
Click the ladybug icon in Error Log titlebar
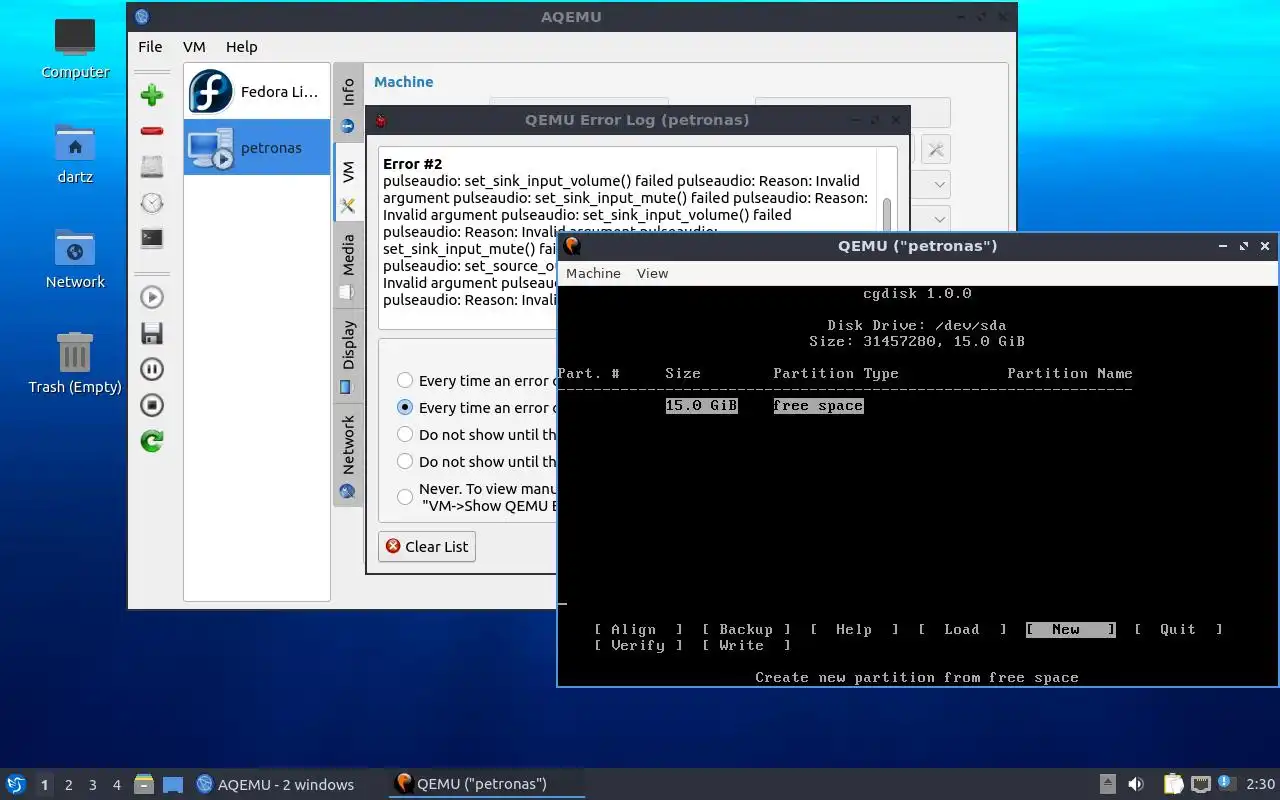point(380,120)
